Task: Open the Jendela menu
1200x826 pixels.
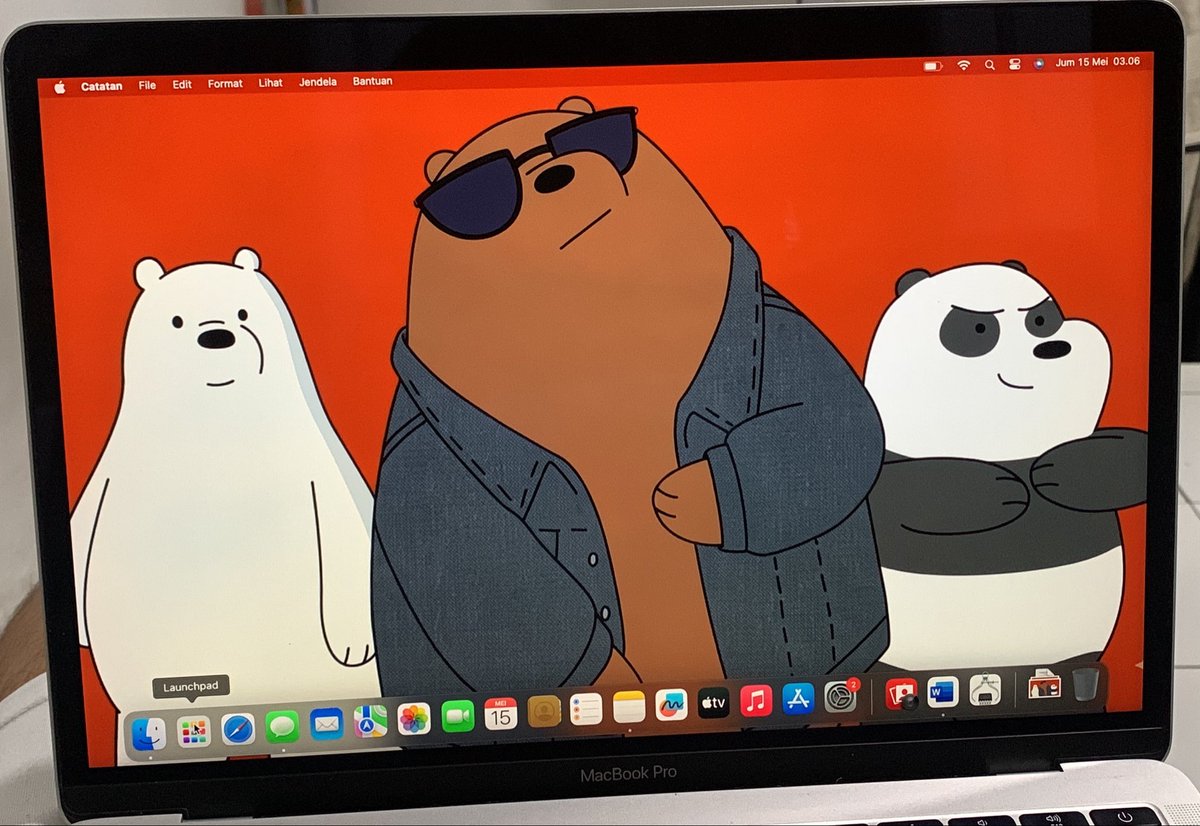Action: [318, 82]
